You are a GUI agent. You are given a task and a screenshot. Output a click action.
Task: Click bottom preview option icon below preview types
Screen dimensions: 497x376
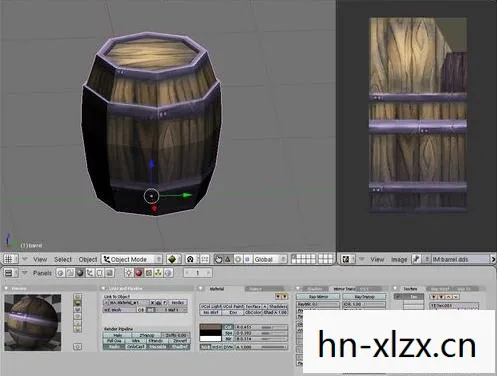77,347
